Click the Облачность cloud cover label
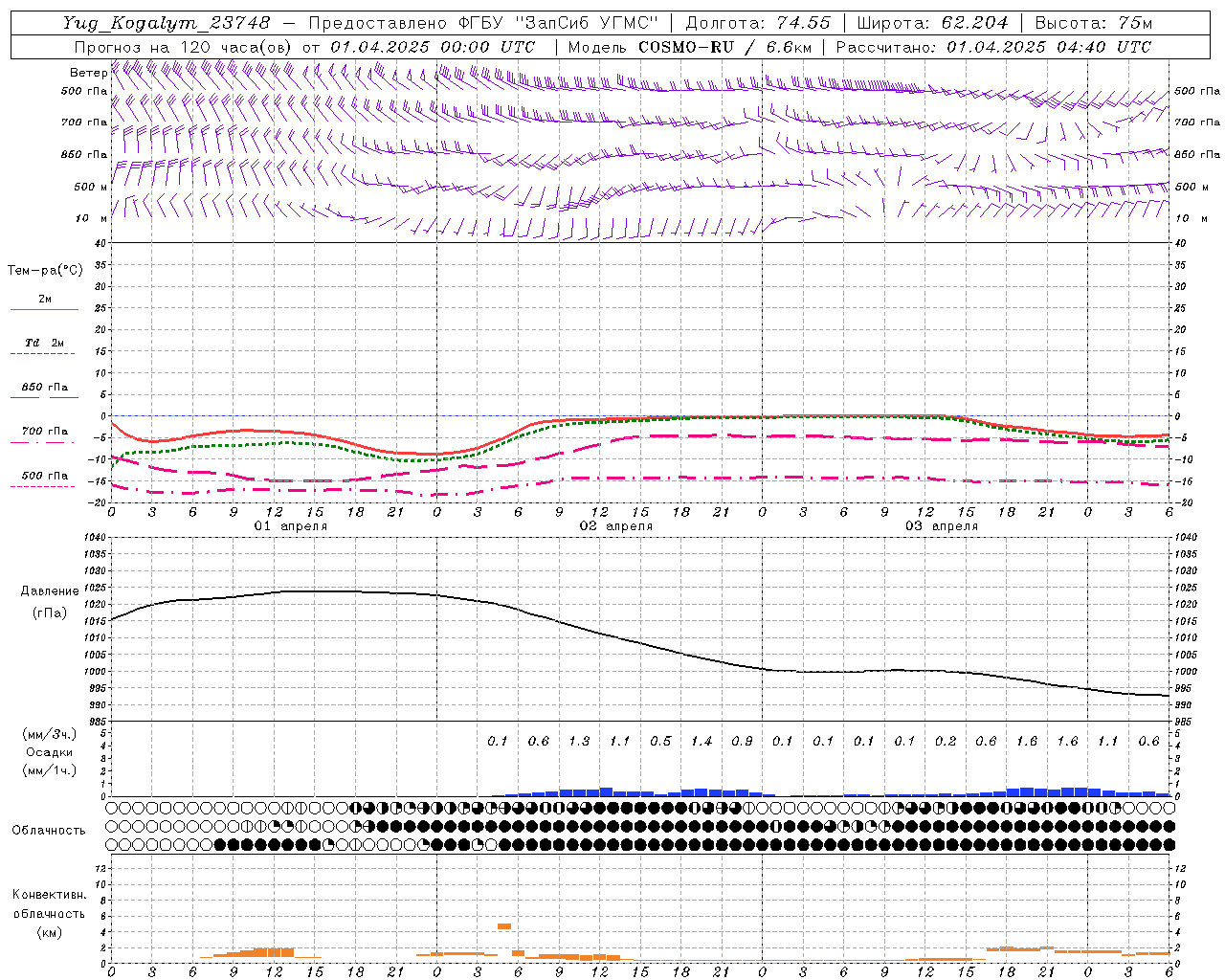 pyautogui.click(x=49, y=831)
